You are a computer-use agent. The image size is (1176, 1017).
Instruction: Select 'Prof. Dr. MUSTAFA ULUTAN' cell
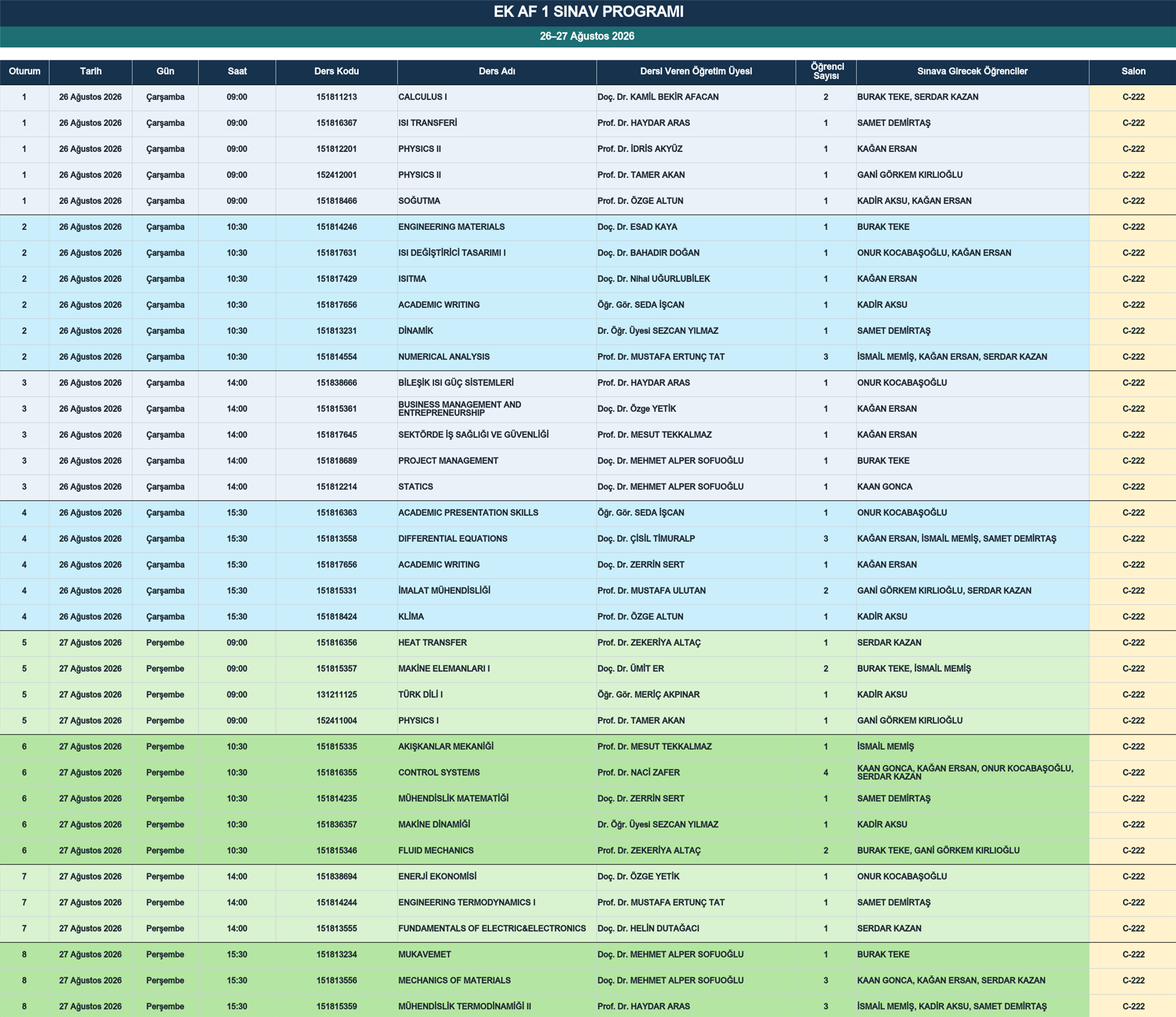click(x=696, y=591)
